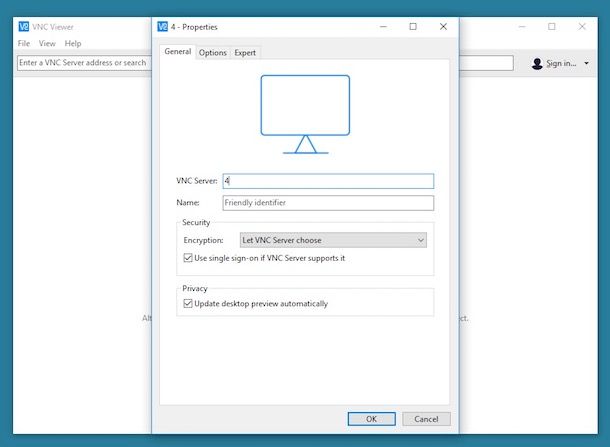
Task: Switch to the Options tab
Action: (212, 53)
